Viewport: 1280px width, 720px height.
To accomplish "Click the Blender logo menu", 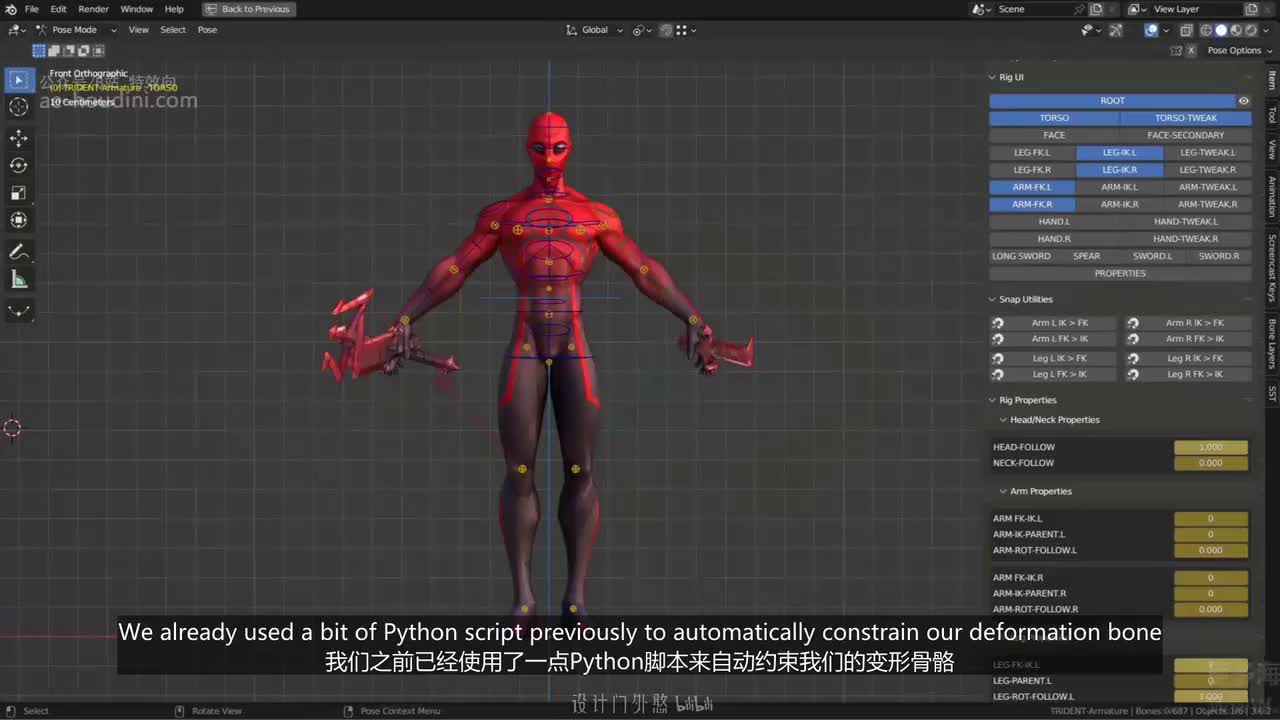I will (11, 9).
